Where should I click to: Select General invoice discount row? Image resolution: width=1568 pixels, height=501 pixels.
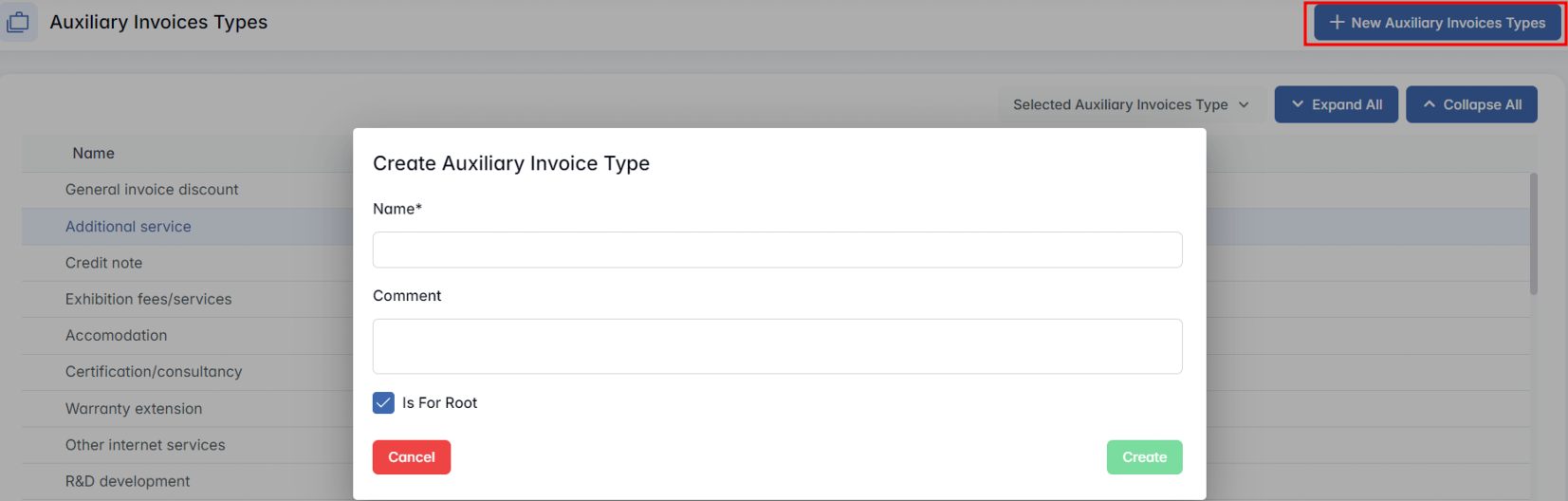pos(152,190)
